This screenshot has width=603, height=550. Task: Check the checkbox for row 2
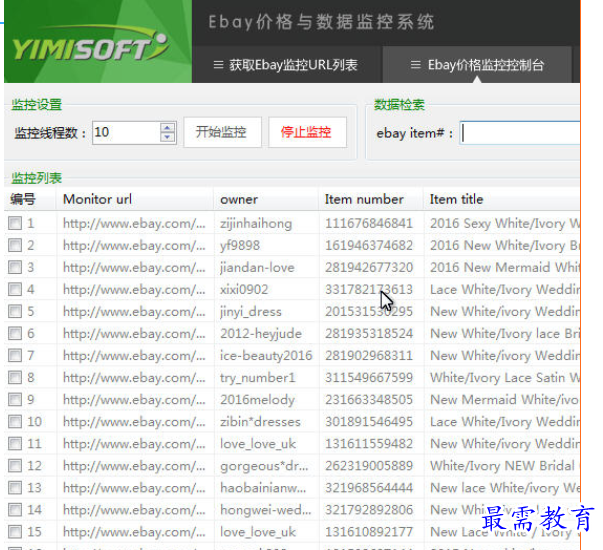click(15, 245)
